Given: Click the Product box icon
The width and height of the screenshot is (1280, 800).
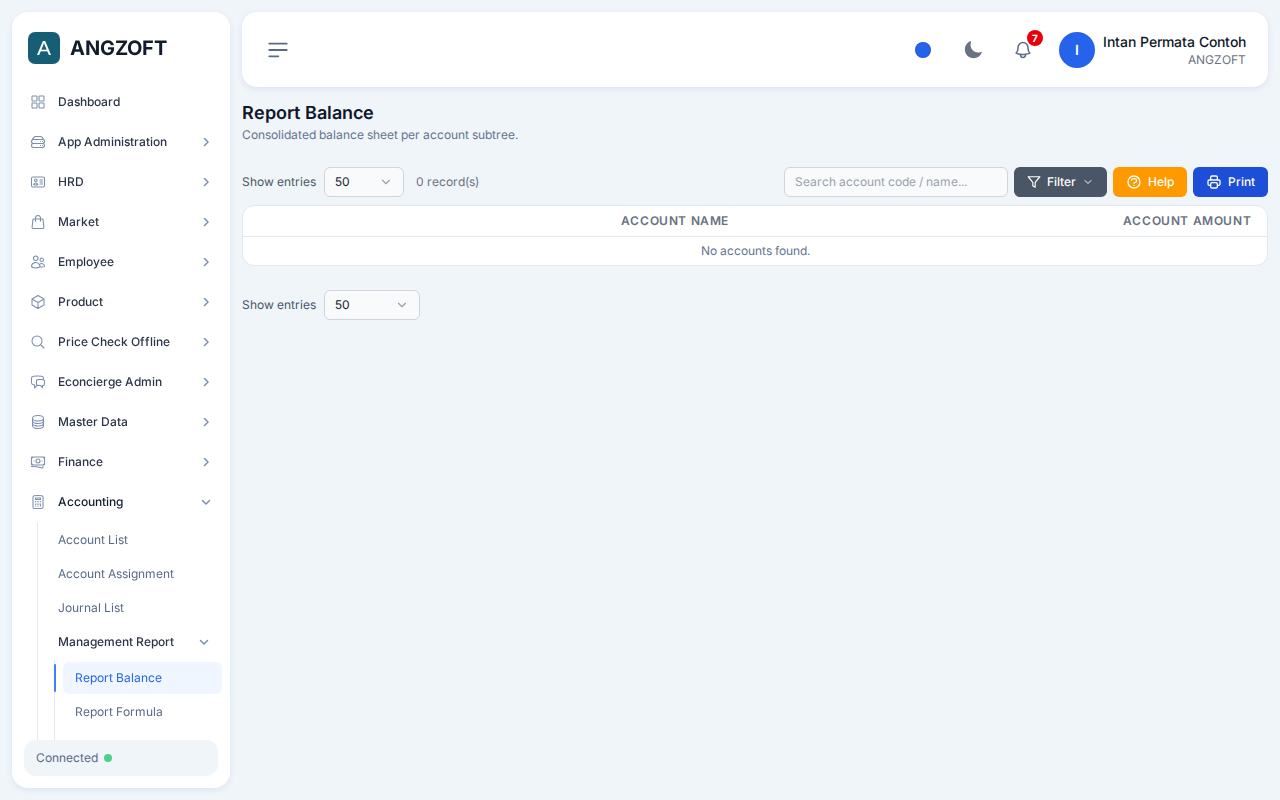Looking at the screenshot, I should [x=38, y=302].
